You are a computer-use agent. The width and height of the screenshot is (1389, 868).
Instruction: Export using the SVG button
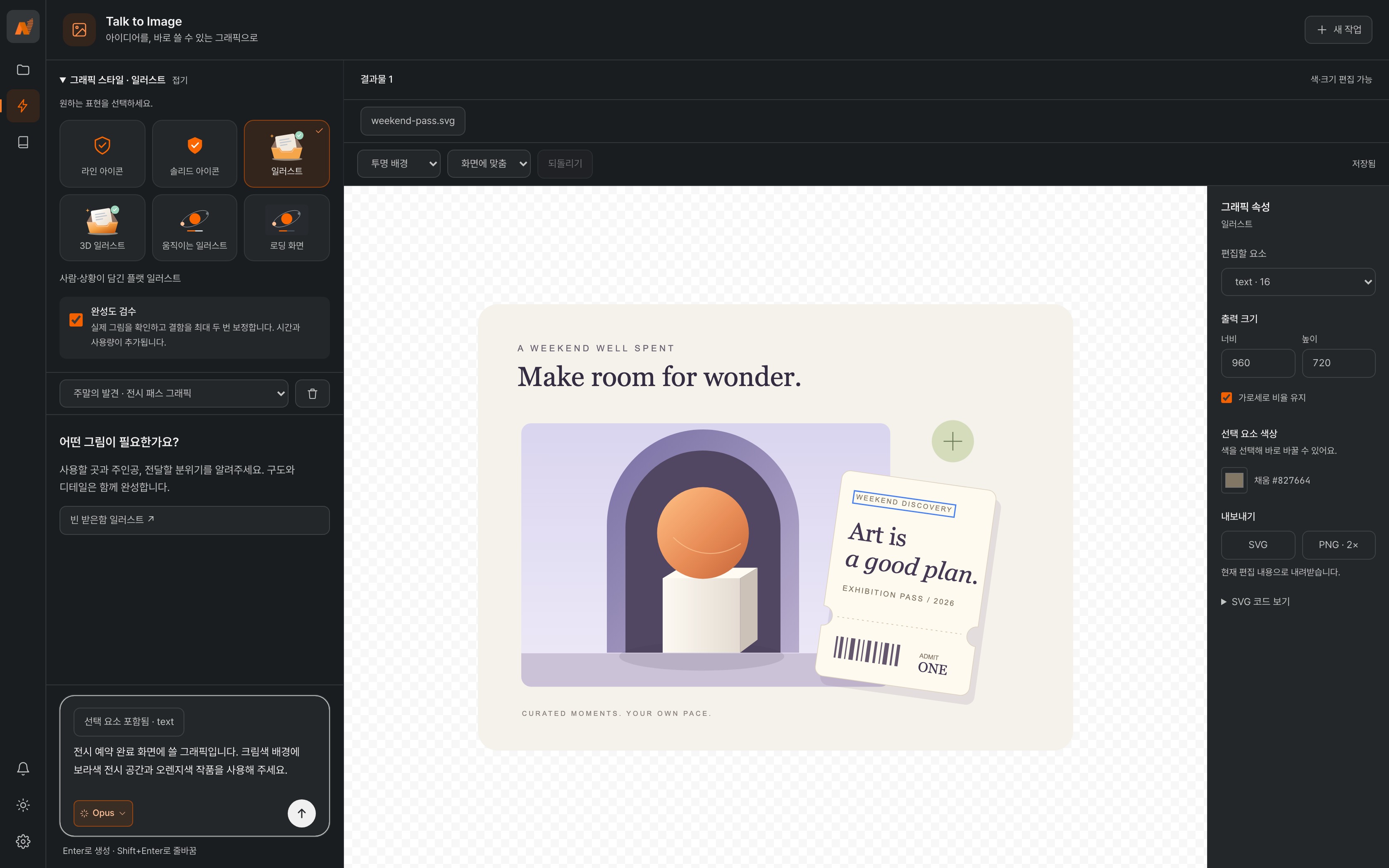point(1258,545)
